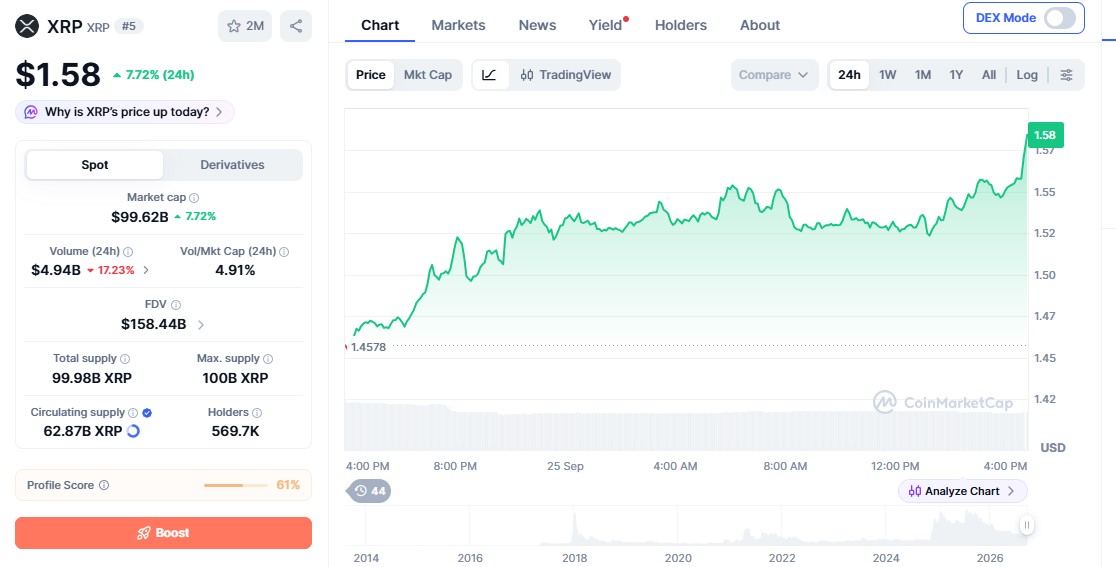The image size is (1116, 567).
Task: Click the 62.87B XRP circulating supply value
Action: coord(83,431)
